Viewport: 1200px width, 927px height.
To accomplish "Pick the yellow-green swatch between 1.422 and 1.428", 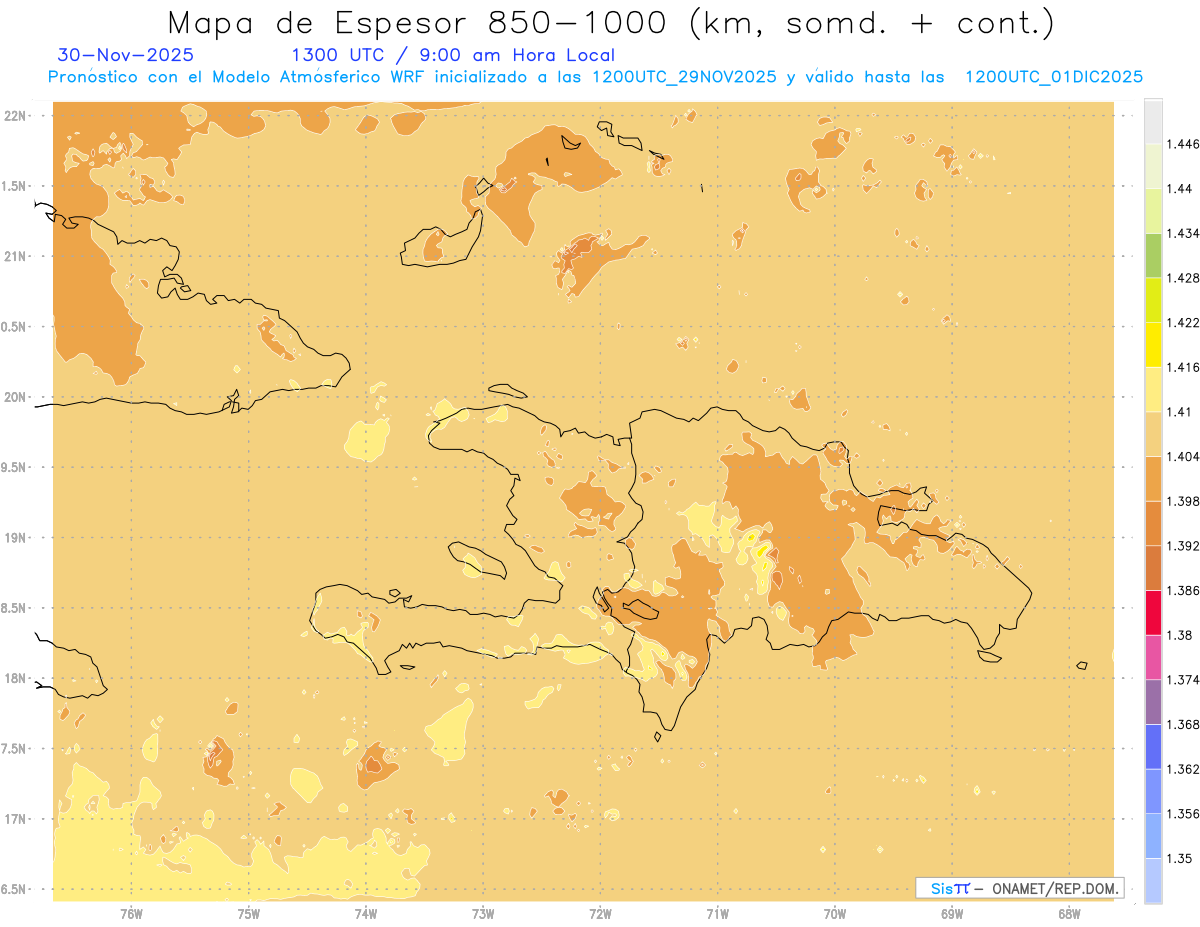I will coord(1153,299).
